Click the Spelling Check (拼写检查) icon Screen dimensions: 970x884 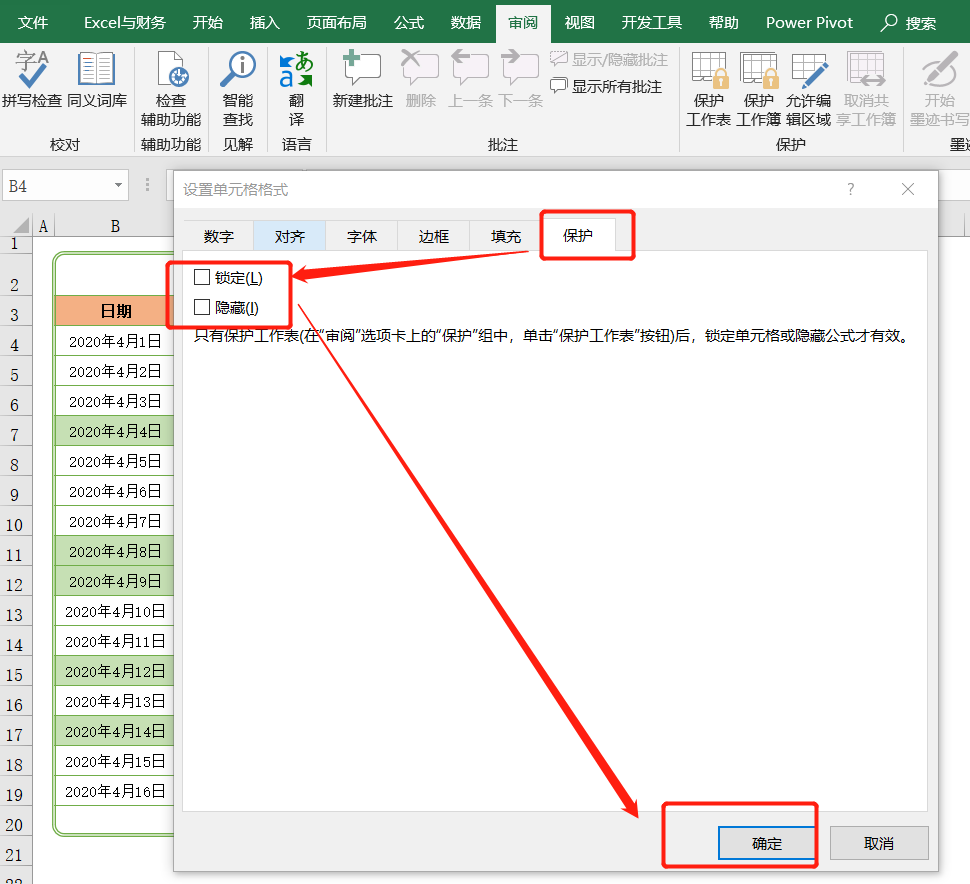32,72
